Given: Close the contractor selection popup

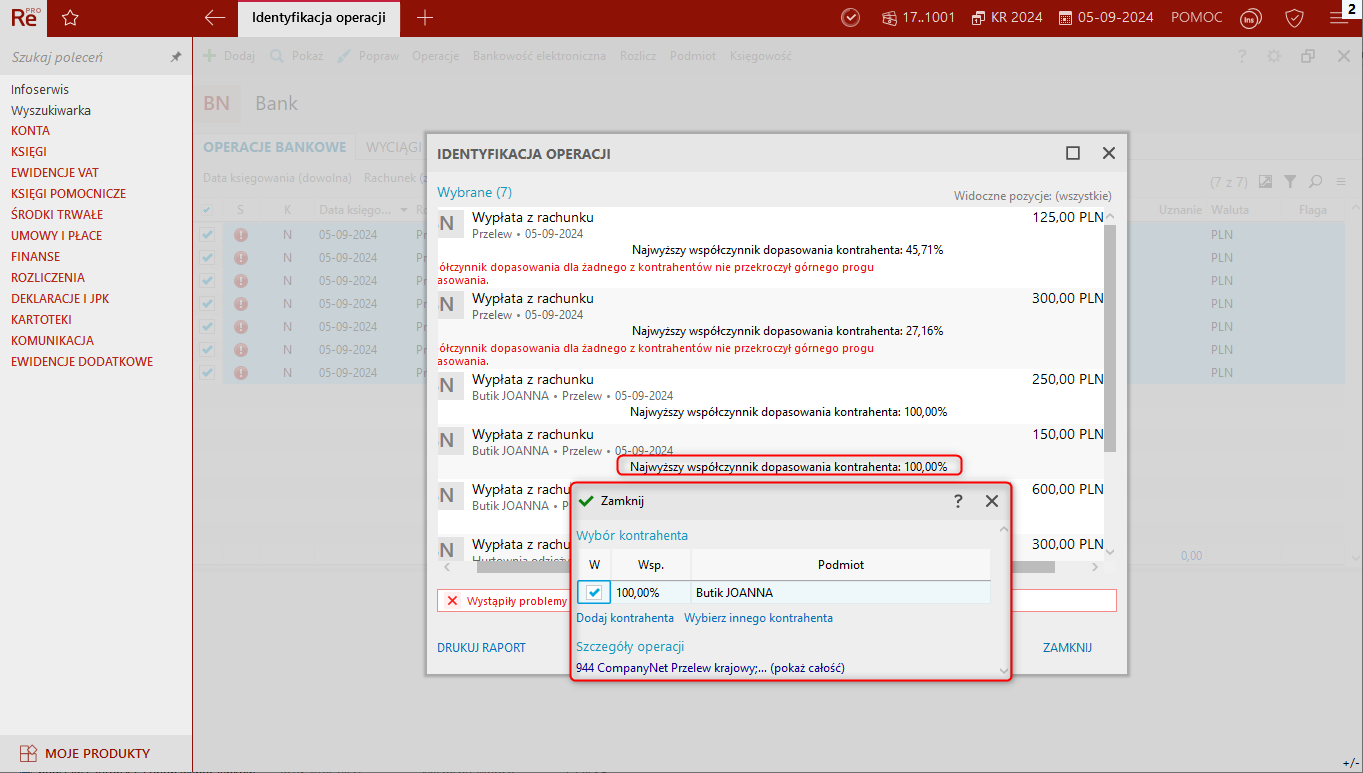Looking at the screenshot, I should [992, 501].
